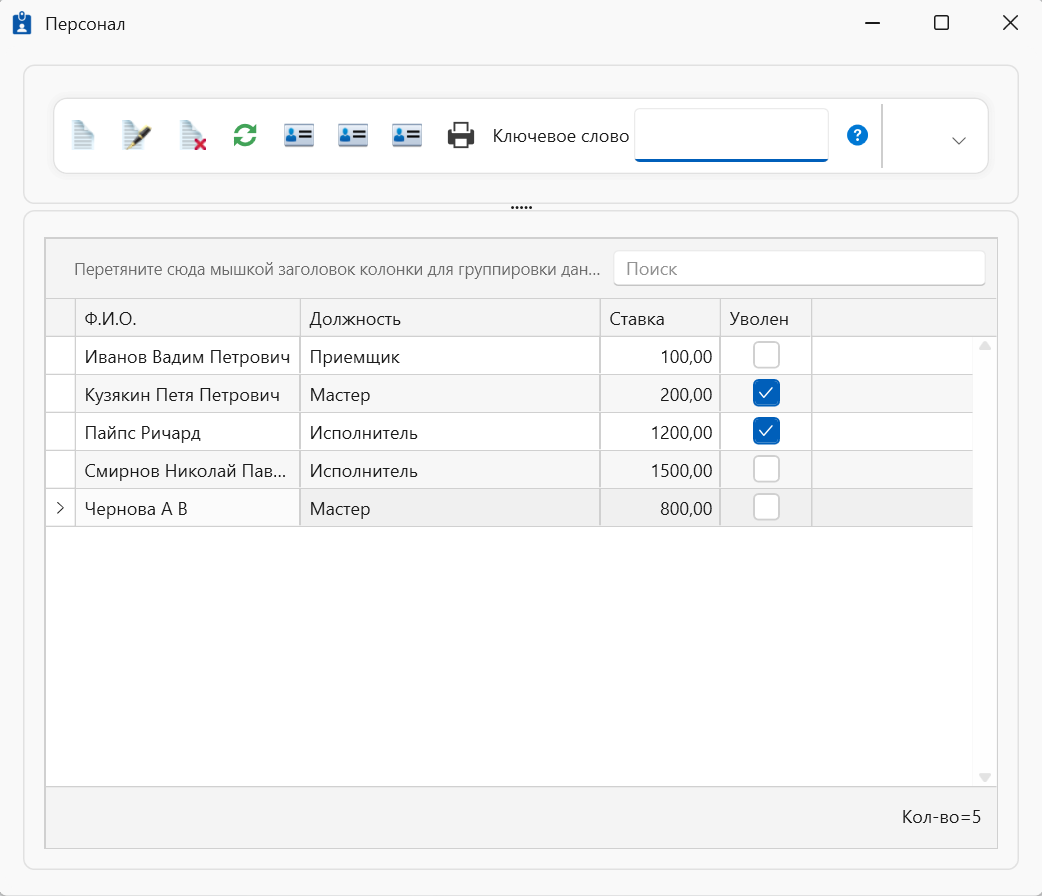This screenshot has width=1042, height=896.
Task: Select the Чернова А В name cell
Action: coord(188,508)
